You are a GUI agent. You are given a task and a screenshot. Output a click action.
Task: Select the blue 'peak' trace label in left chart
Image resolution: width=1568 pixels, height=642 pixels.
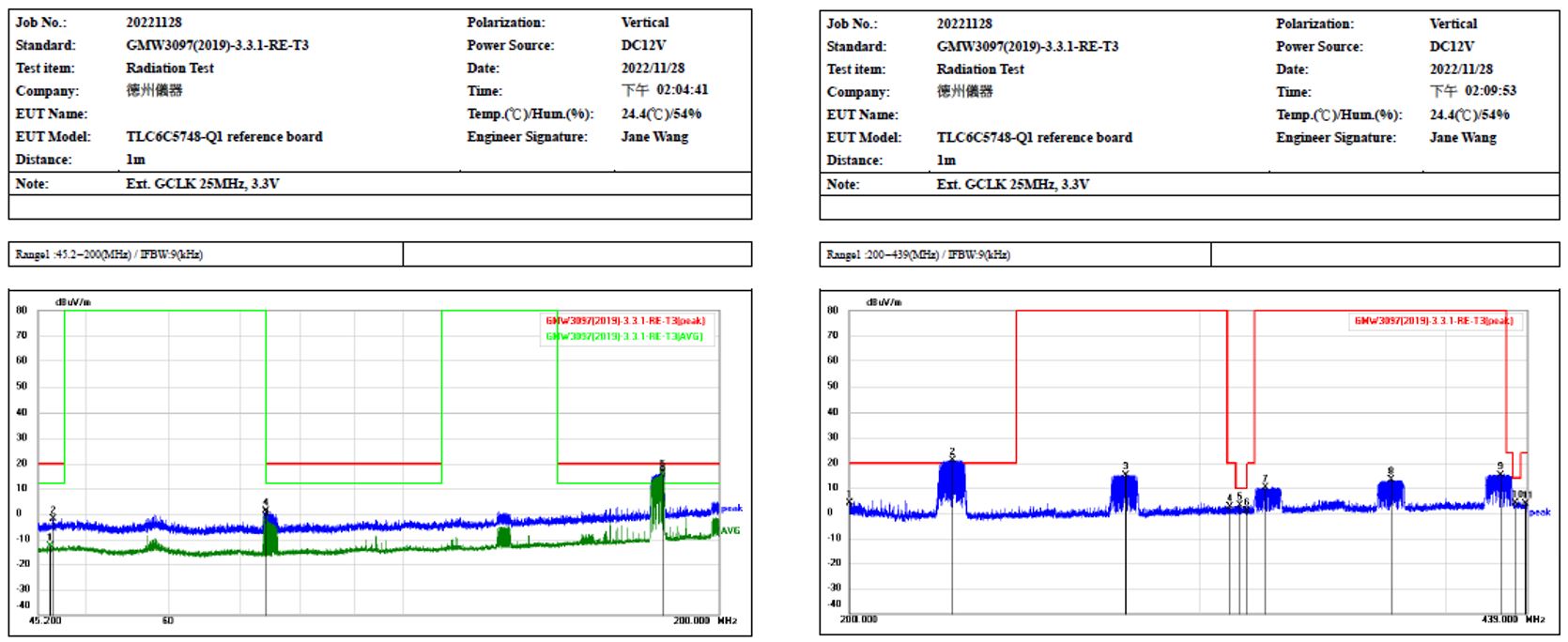(731, 508)
